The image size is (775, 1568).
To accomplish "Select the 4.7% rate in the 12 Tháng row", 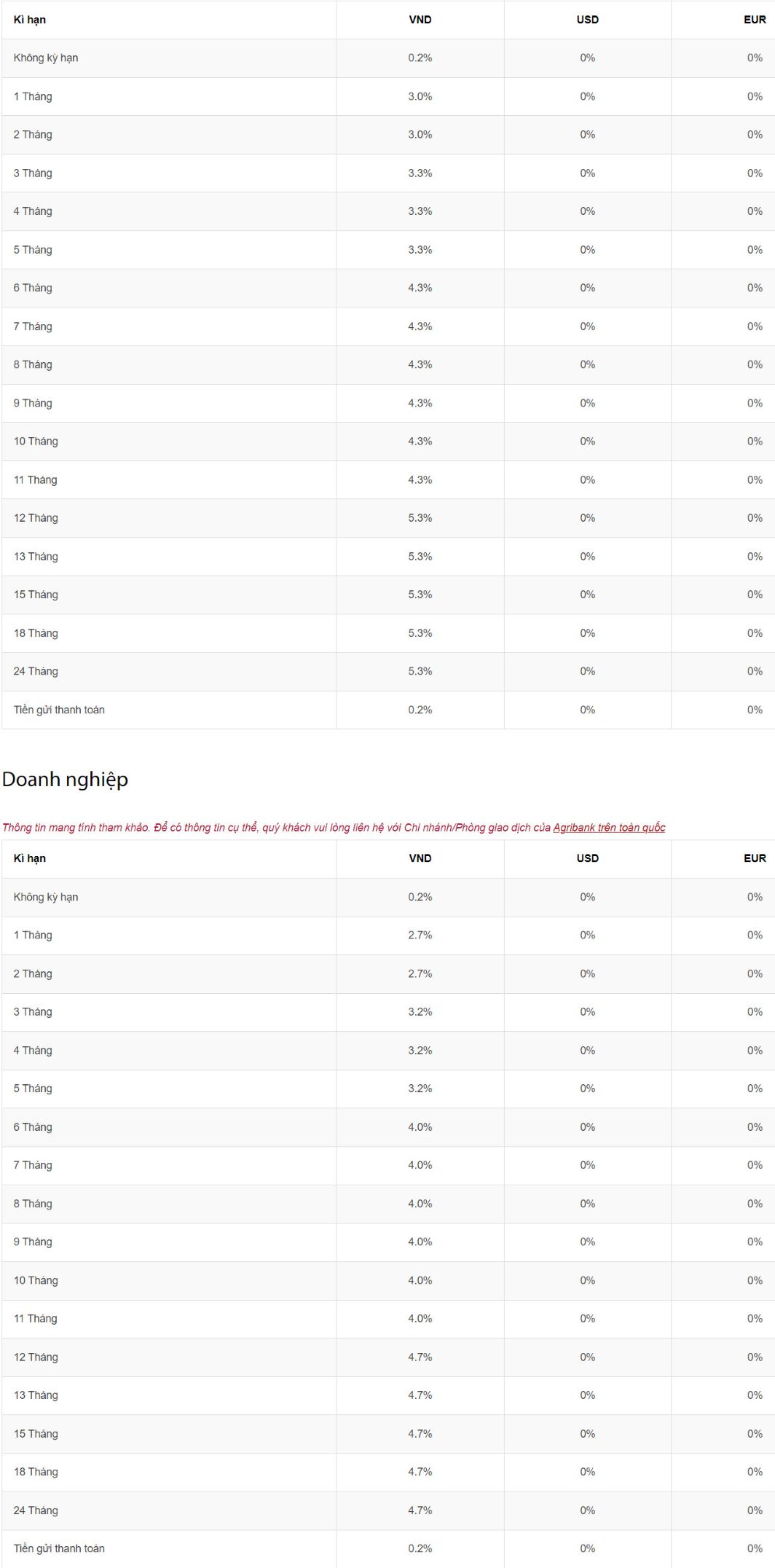I will pos(420,1357).
